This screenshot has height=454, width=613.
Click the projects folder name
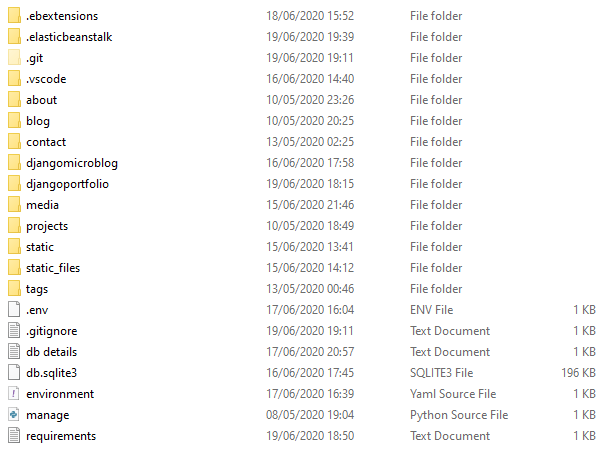click(47, 226)
